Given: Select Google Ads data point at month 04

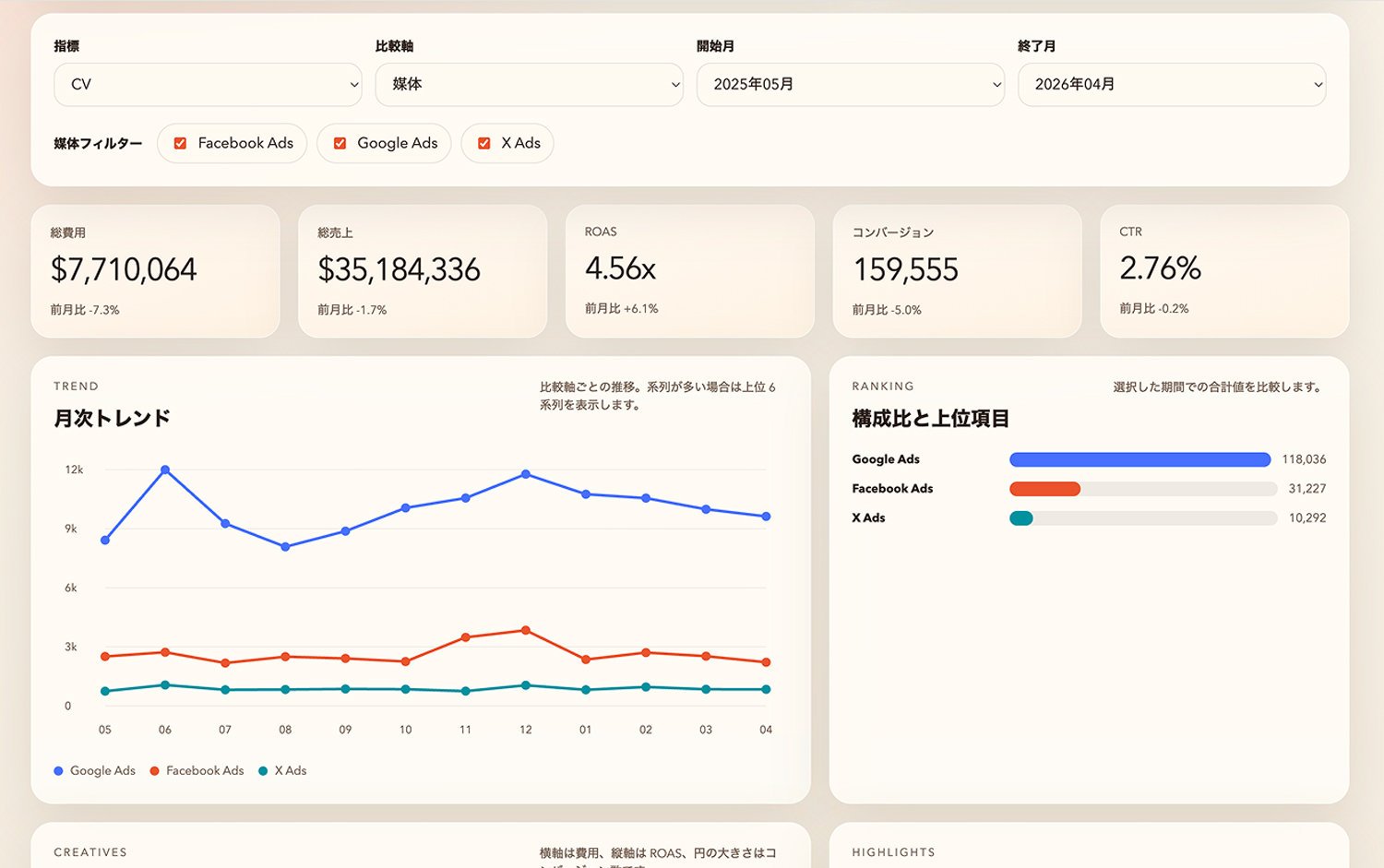Looking at the screenshot, I should click(x=766, y=517).
